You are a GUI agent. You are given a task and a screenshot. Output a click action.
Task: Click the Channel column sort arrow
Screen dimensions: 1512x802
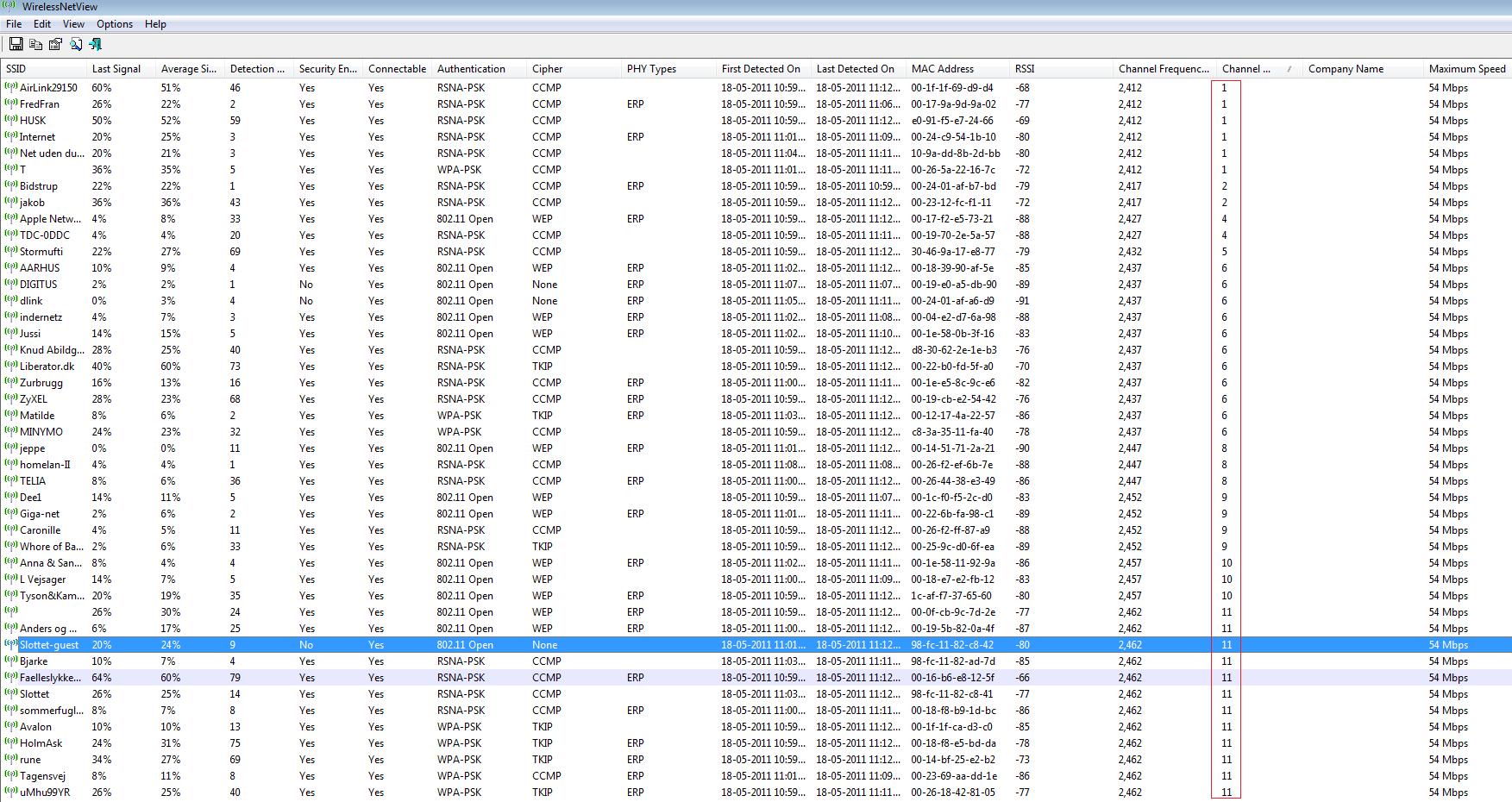pos(1290,69)
